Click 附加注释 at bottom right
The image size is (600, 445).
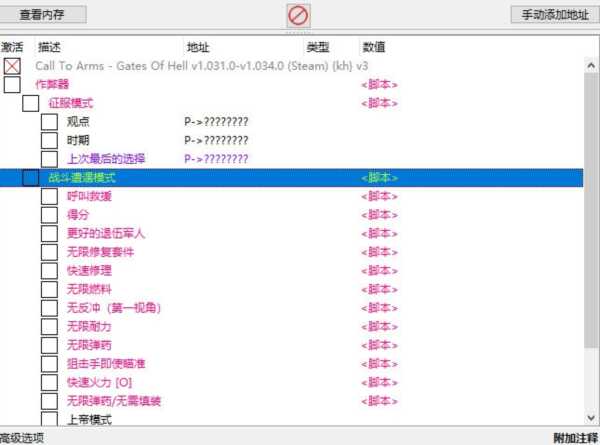575,438
